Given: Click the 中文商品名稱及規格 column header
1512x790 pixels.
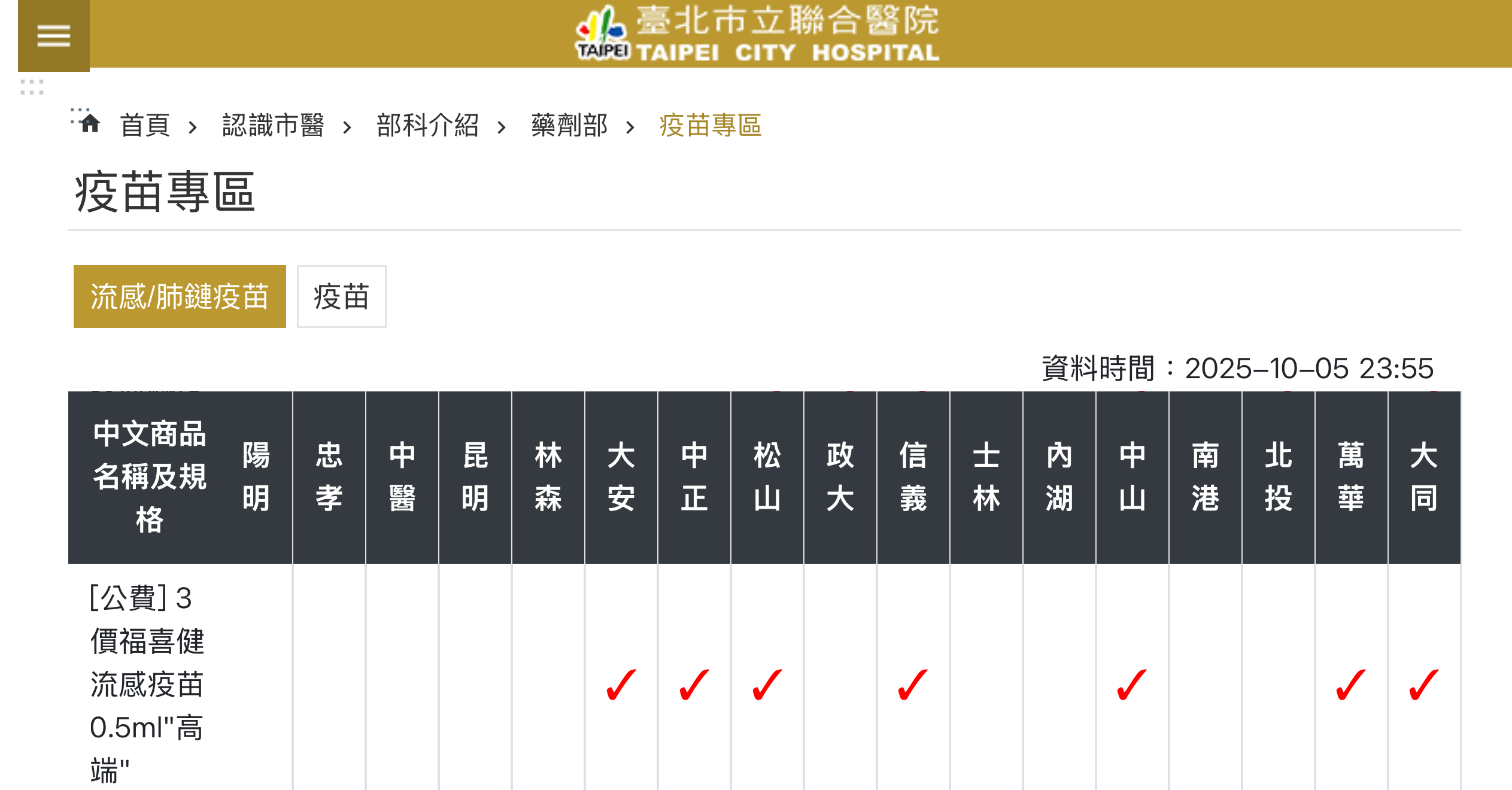Looking at the screenshot, I should (x=150, y=476).
